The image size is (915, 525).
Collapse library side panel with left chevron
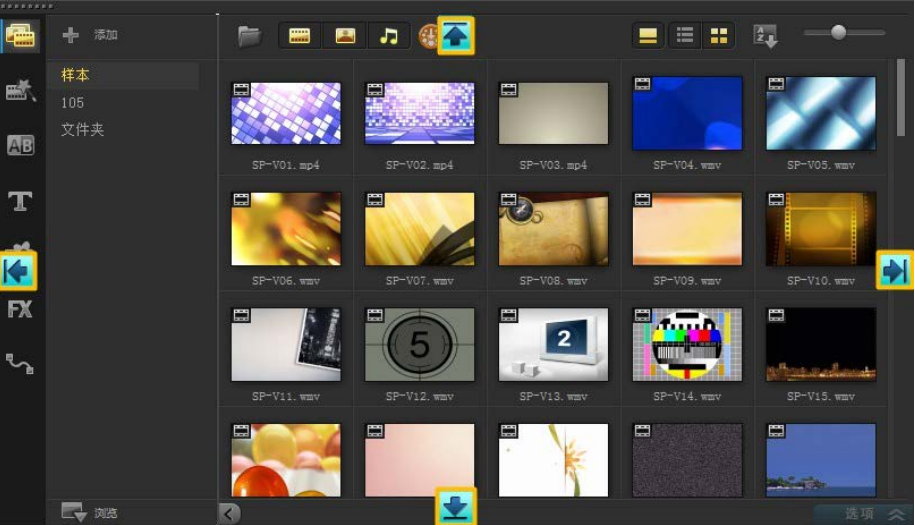click(x=230, y=514)
